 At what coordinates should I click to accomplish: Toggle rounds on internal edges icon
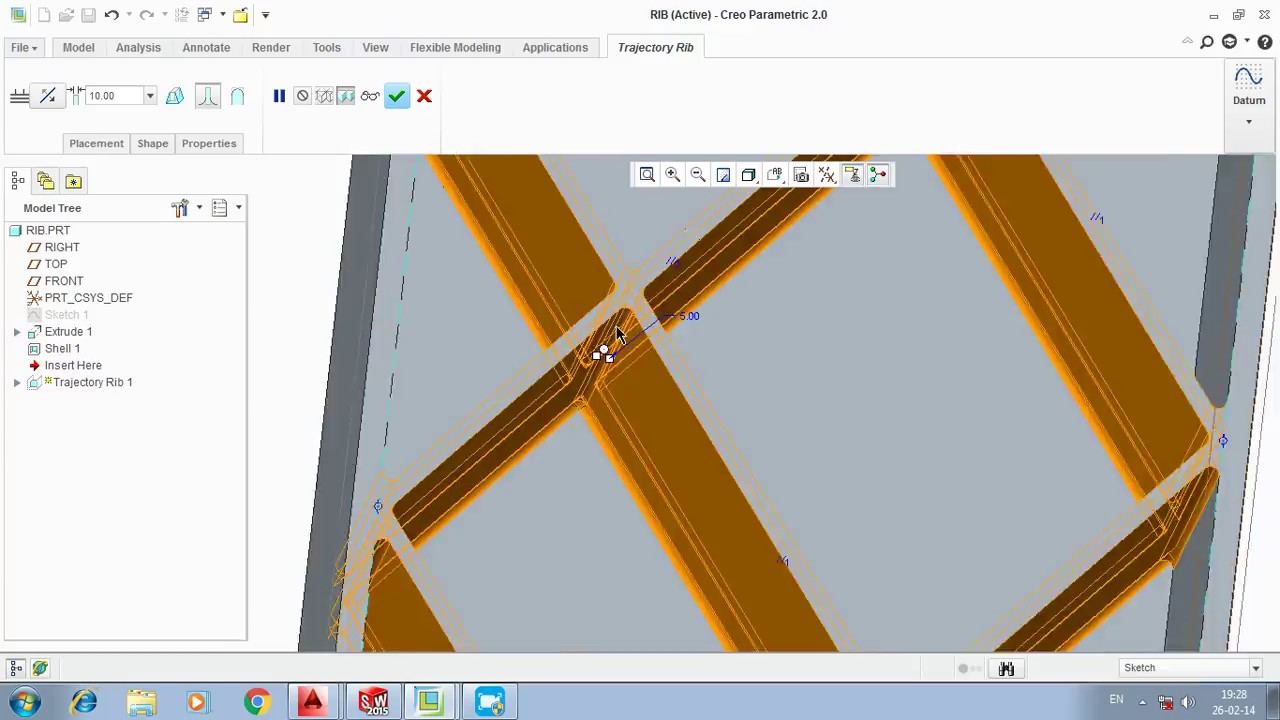(208, 96)
